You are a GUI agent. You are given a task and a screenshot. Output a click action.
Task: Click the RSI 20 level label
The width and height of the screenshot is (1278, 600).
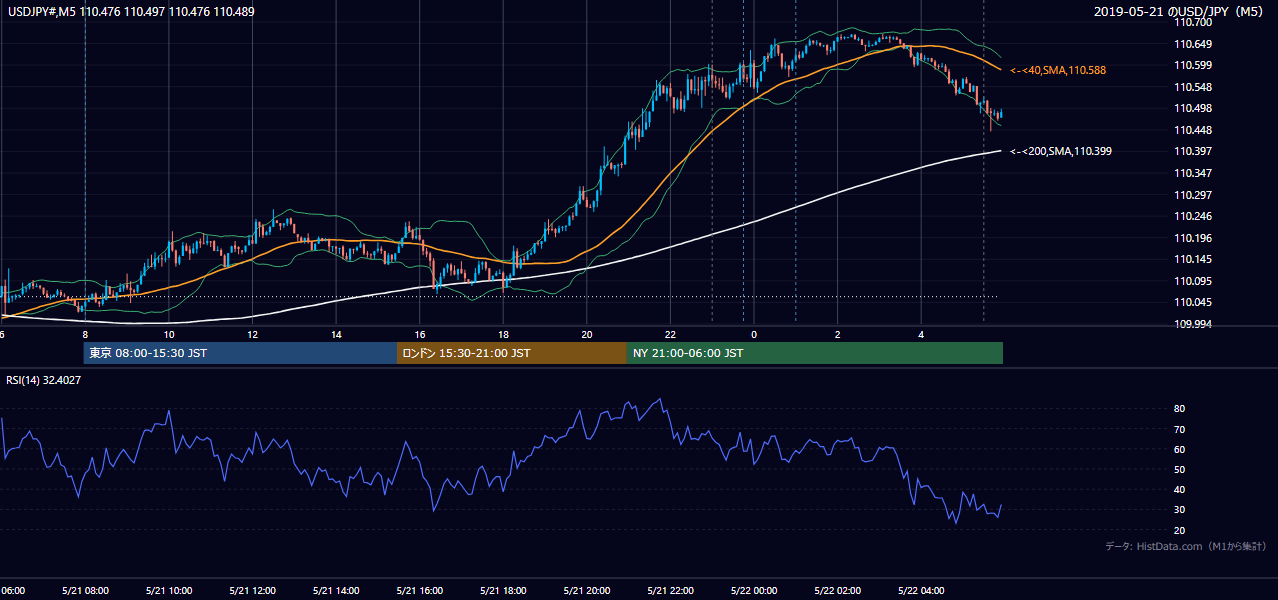click(x=1180, y=530)
